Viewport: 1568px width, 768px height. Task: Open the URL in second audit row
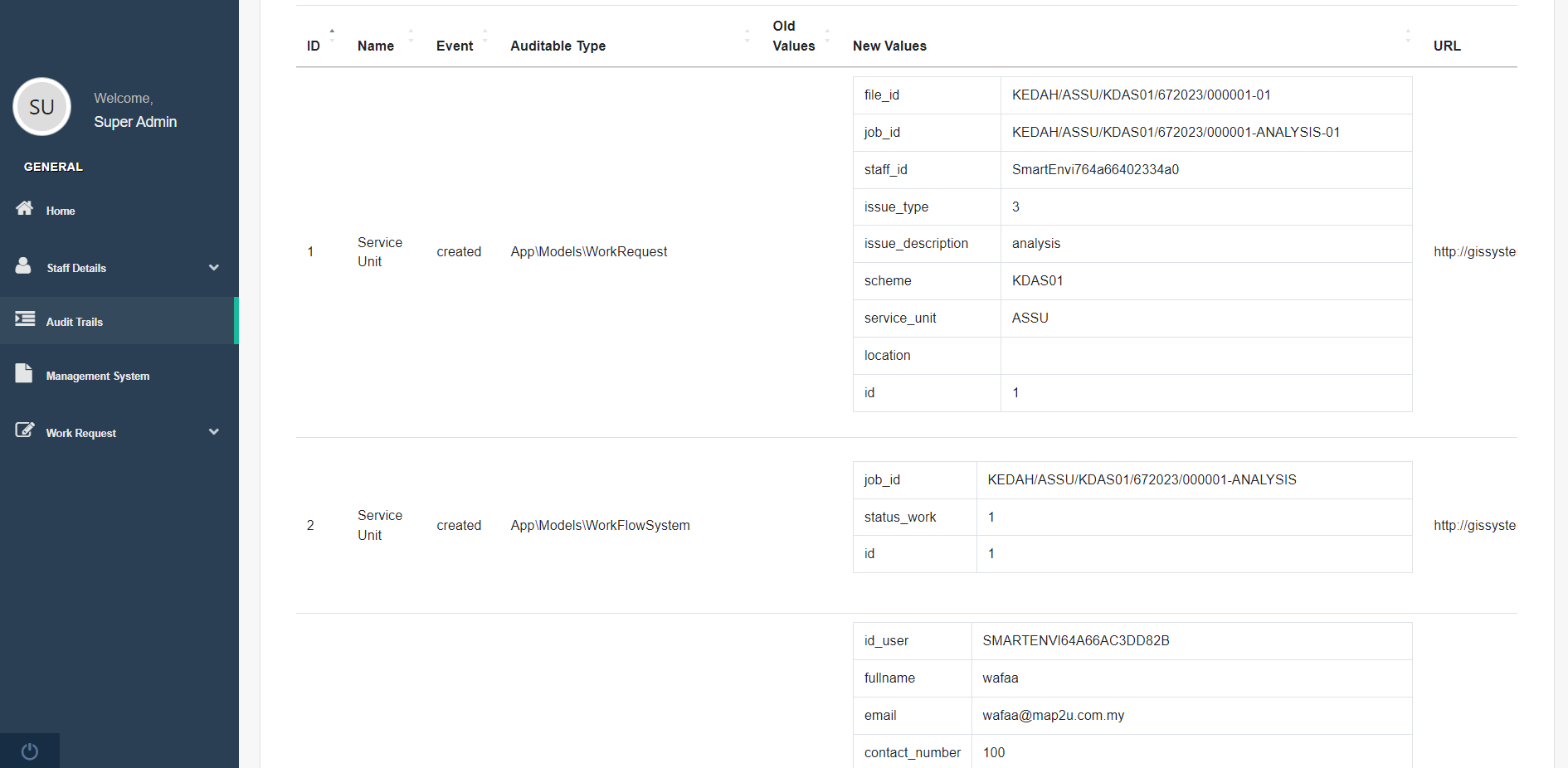(1473, 525)
